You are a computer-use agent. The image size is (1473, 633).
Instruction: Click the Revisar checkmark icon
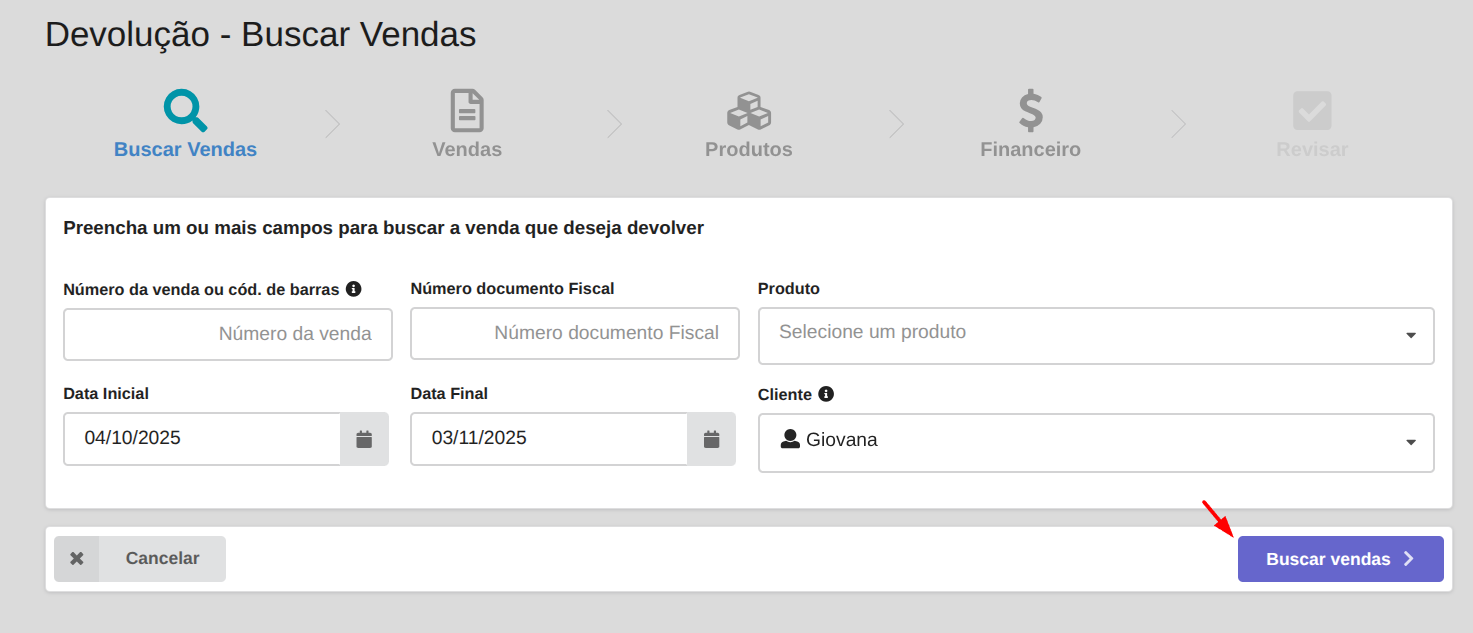(1312, 111)
